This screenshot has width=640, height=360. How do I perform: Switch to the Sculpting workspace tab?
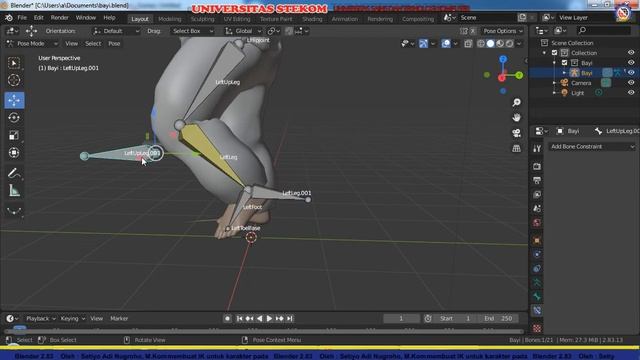[202, 19]
